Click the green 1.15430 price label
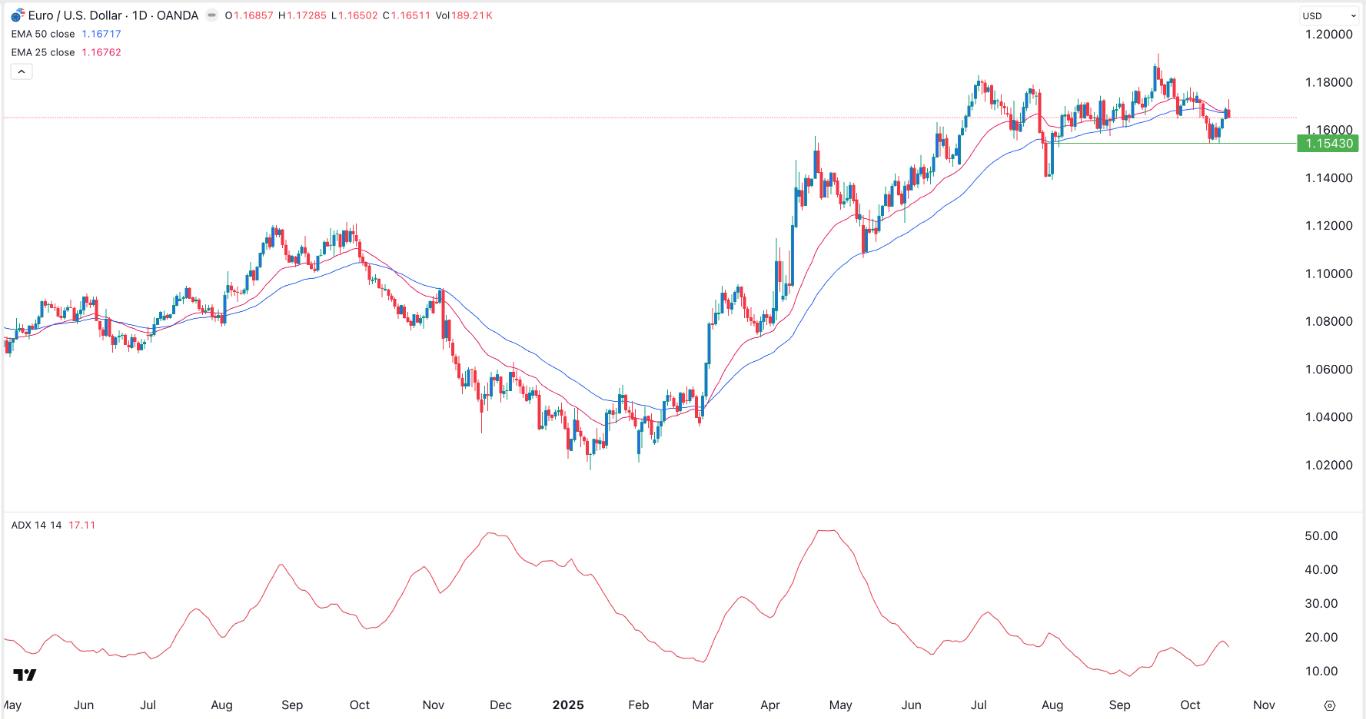Image resolution: width=1366 pixels, height=719 pixels. pyautogui.click(x=1326, y=144)
